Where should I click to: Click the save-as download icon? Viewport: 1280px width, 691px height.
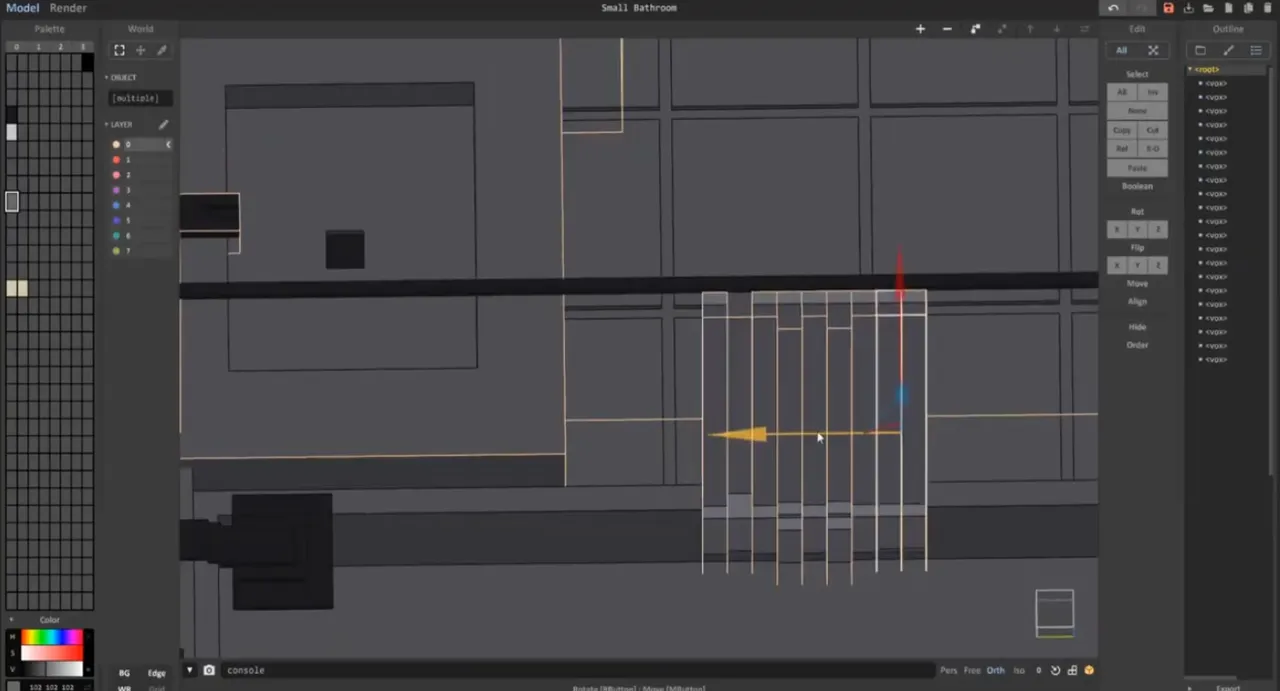[1189, 8]
